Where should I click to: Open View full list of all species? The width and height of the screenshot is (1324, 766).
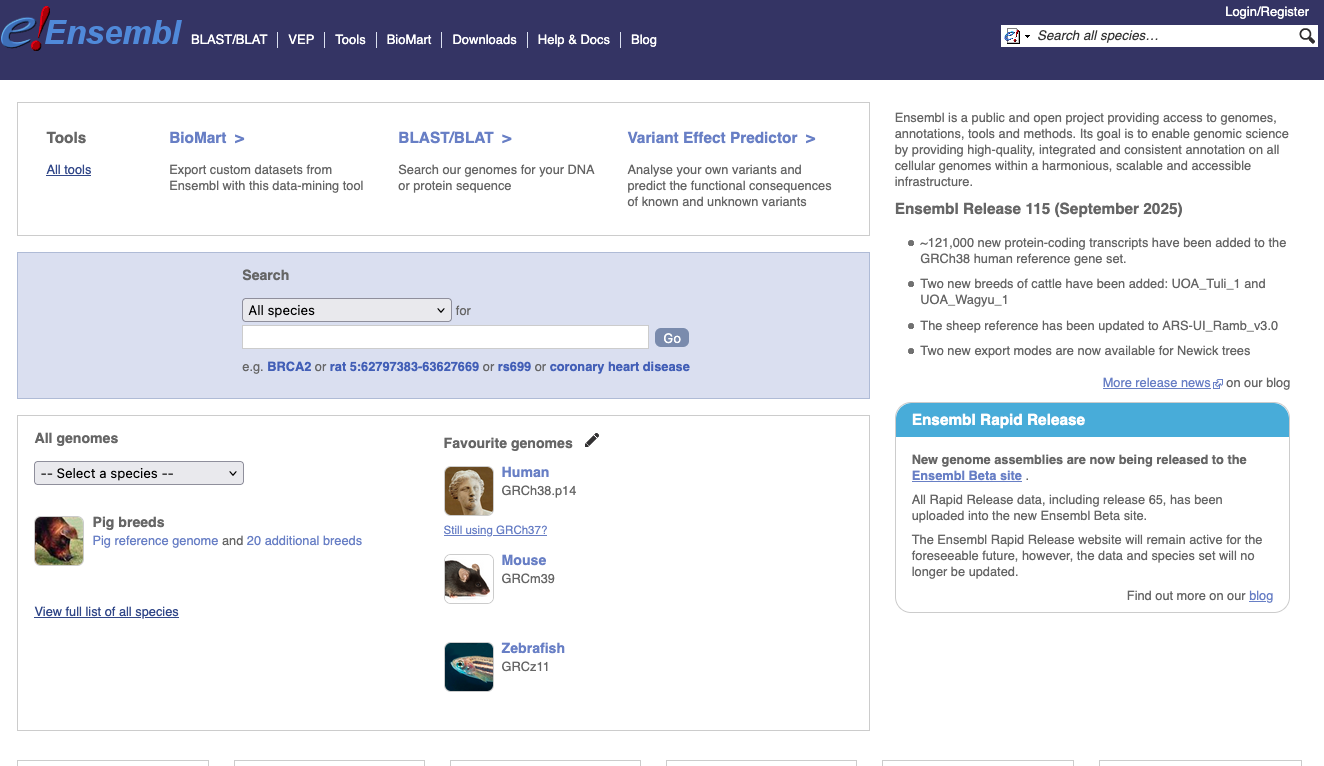point(106,611)
